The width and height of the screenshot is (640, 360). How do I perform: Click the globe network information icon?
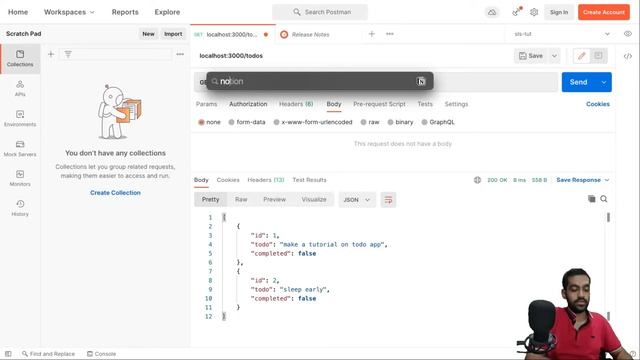pyautogui.click(x=477, y=180)
